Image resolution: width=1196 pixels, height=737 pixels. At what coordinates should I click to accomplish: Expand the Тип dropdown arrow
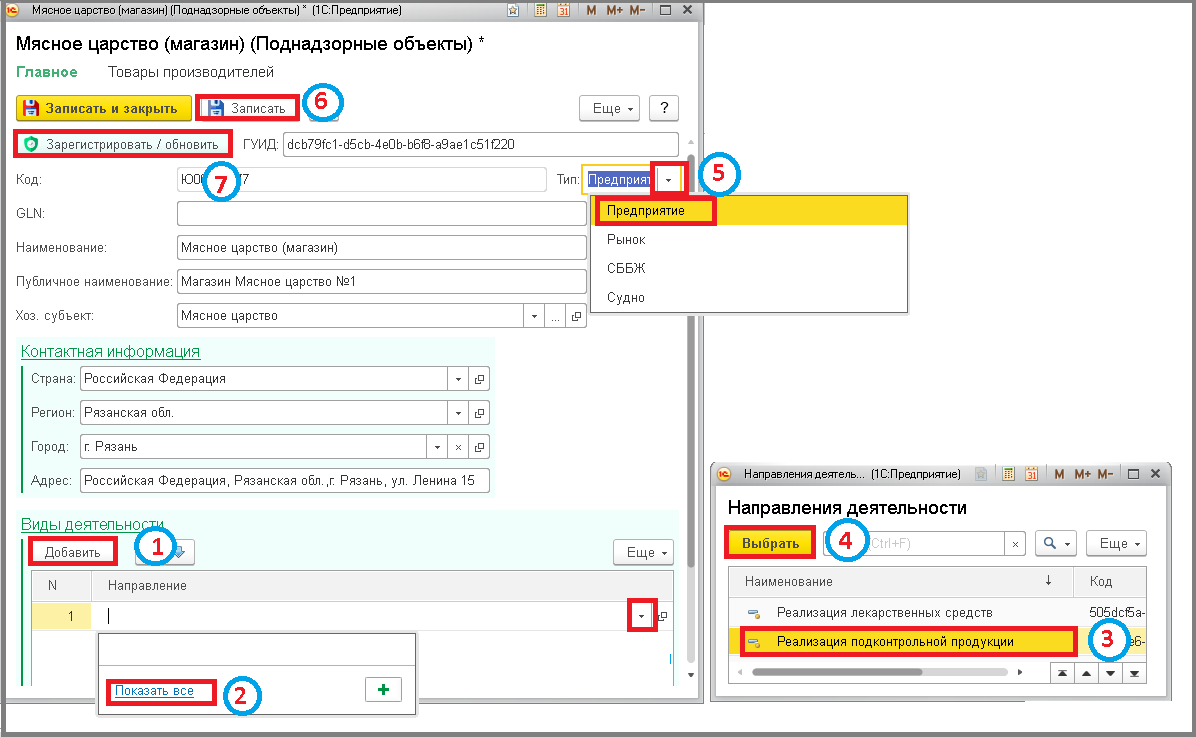tap(668, 180)
